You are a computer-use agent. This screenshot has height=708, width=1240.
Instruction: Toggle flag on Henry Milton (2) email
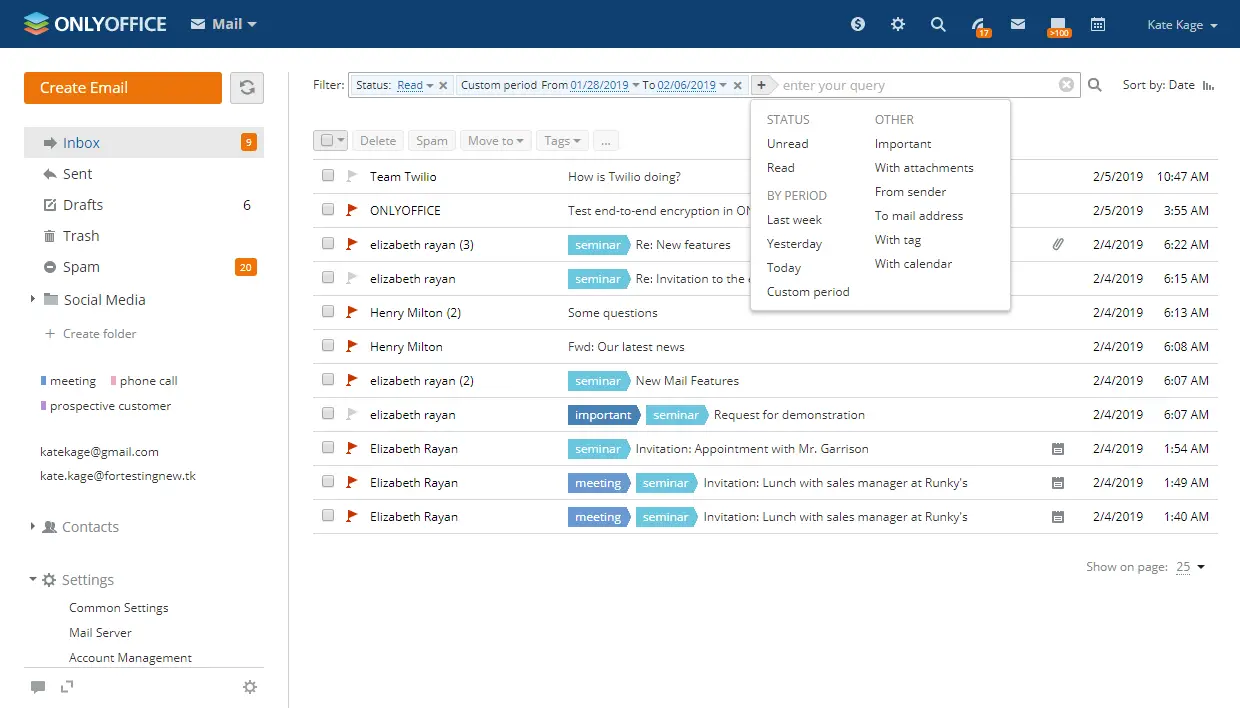click(x=351, y=312)
